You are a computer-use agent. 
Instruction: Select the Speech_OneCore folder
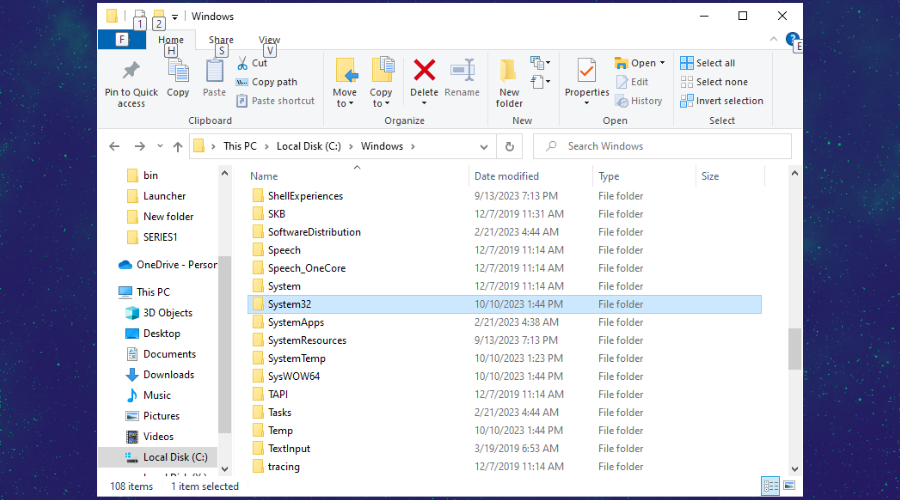pyautogui.click(x=505, y=269)
